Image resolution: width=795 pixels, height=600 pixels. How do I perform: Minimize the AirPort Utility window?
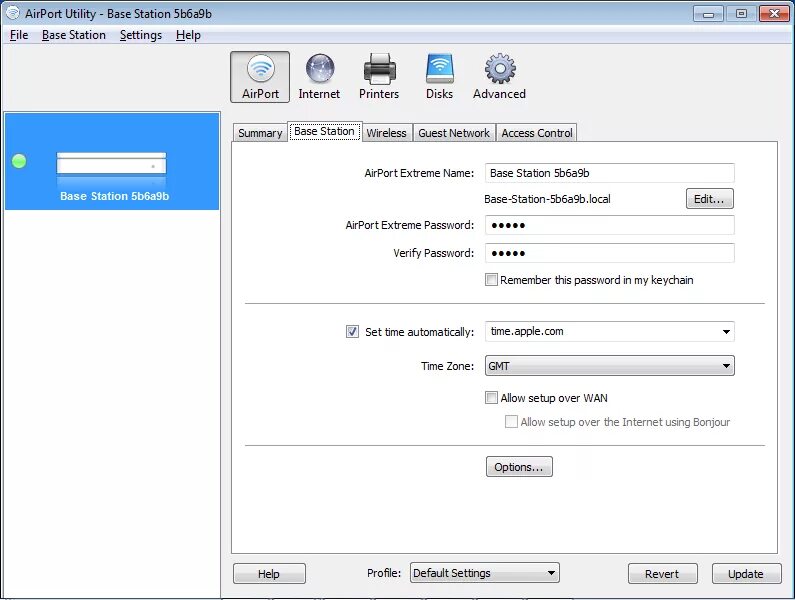[708, 14]
